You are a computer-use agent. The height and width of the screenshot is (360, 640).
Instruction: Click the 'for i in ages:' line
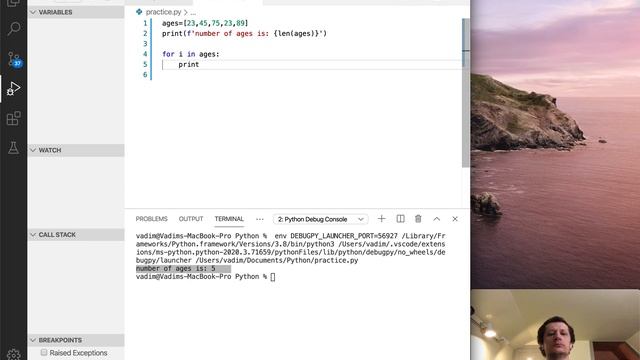tap(191, 54)
